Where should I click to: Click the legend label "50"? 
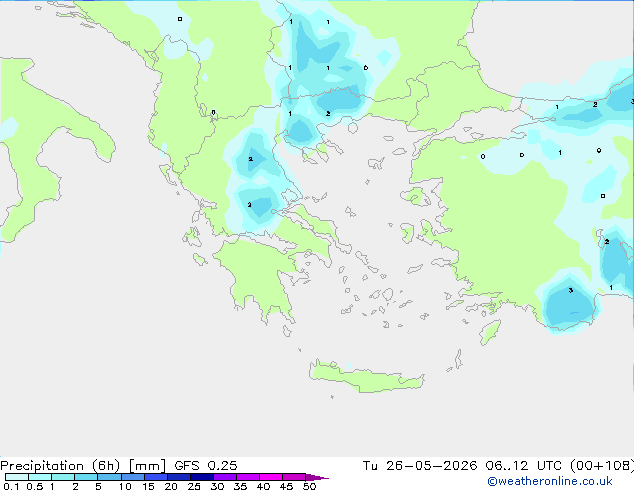click(x=309, y=486)
